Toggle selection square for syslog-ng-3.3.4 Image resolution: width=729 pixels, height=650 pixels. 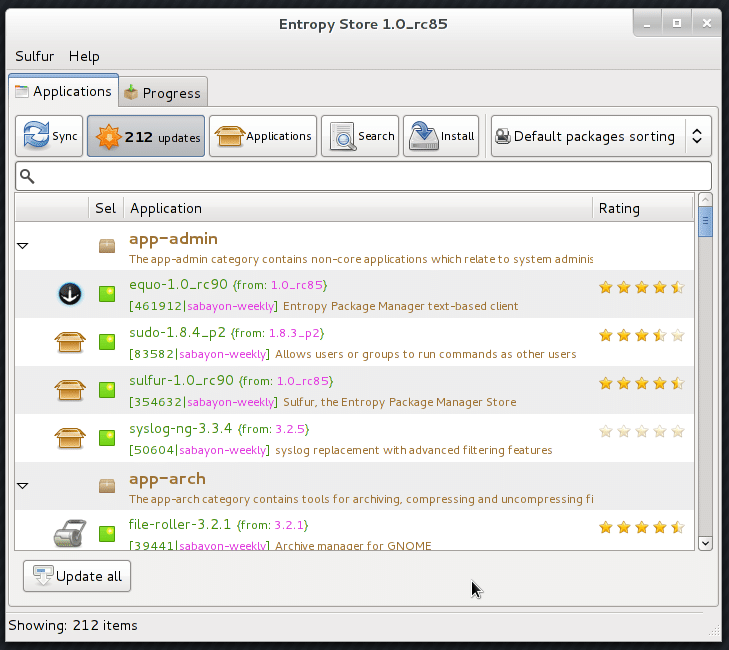pyautogui.click(x=107, y=438)
